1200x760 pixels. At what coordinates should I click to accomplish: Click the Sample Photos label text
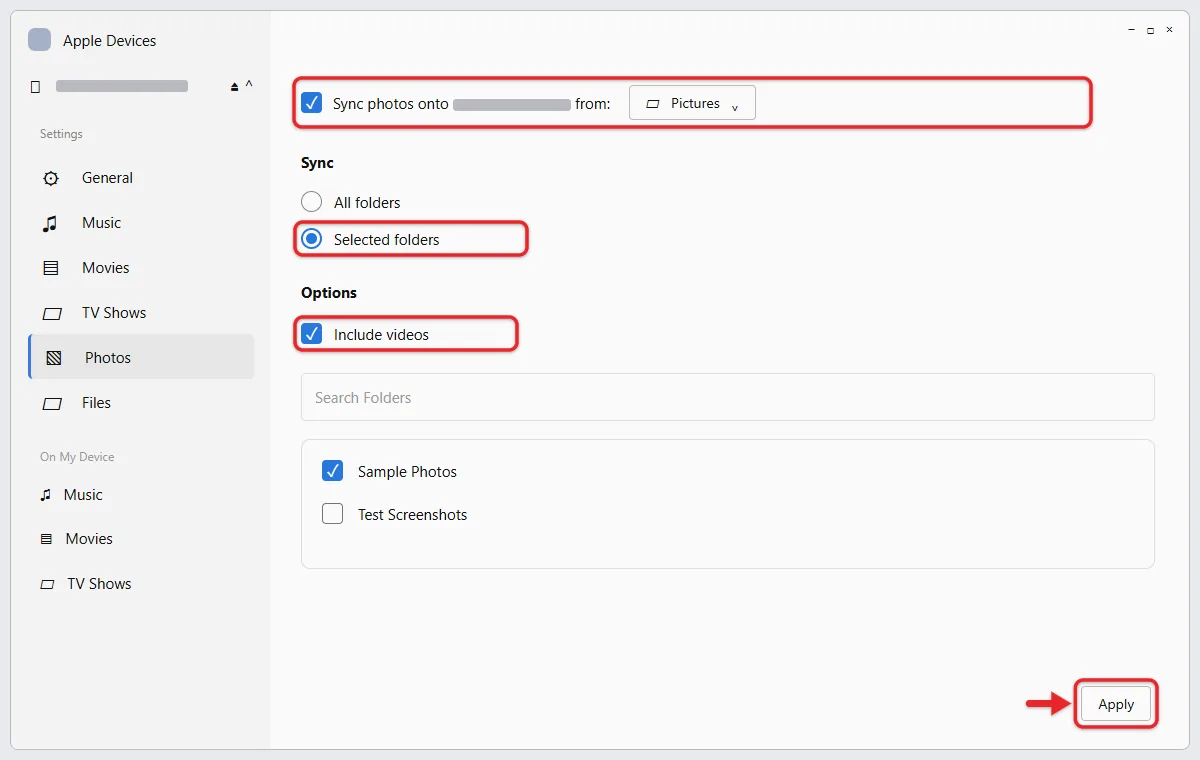(407, 472)
